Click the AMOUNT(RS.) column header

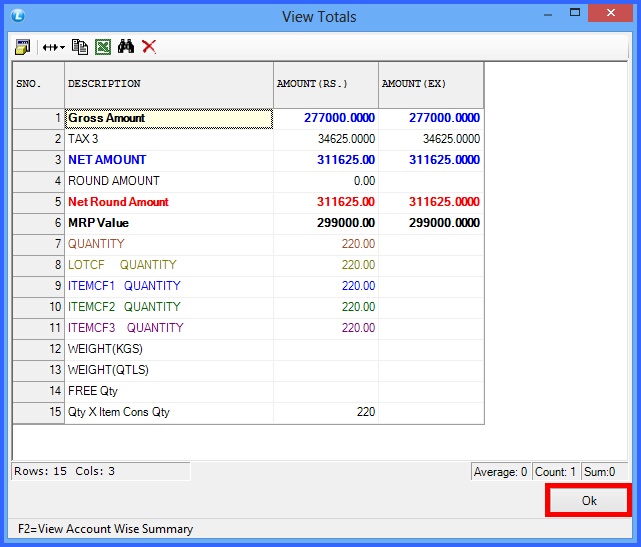(326, 85)
